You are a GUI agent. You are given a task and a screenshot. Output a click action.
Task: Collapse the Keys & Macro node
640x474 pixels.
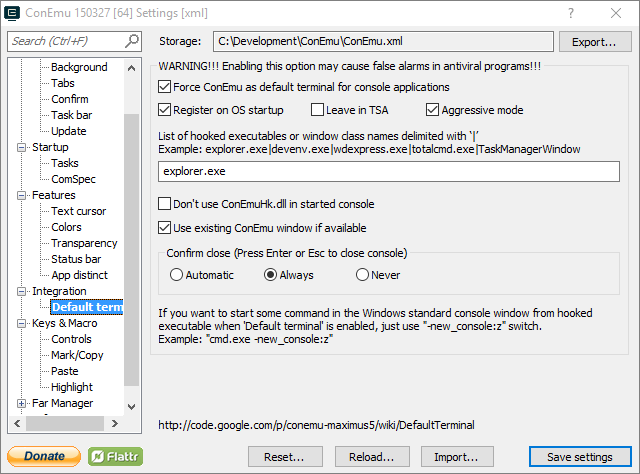coord(23,323)
